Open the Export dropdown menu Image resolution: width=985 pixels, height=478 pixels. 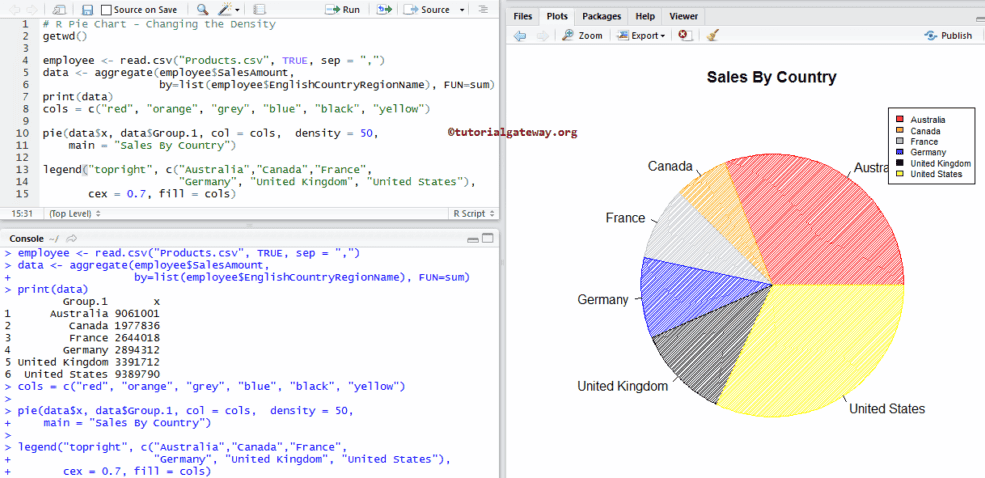(x=641, y=35)
